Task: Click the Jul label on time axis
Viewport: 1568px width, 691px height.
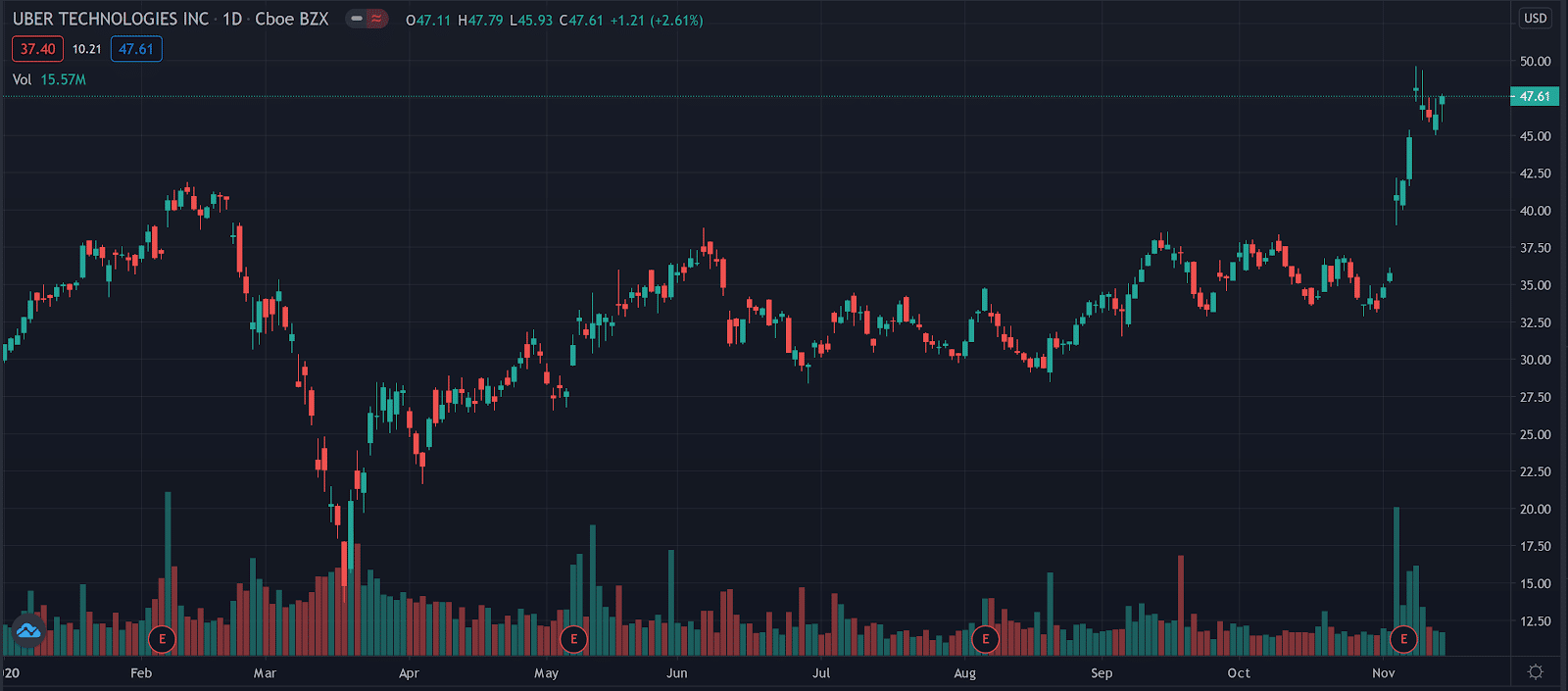Action: pyautogui.click(x=821, y=673)
